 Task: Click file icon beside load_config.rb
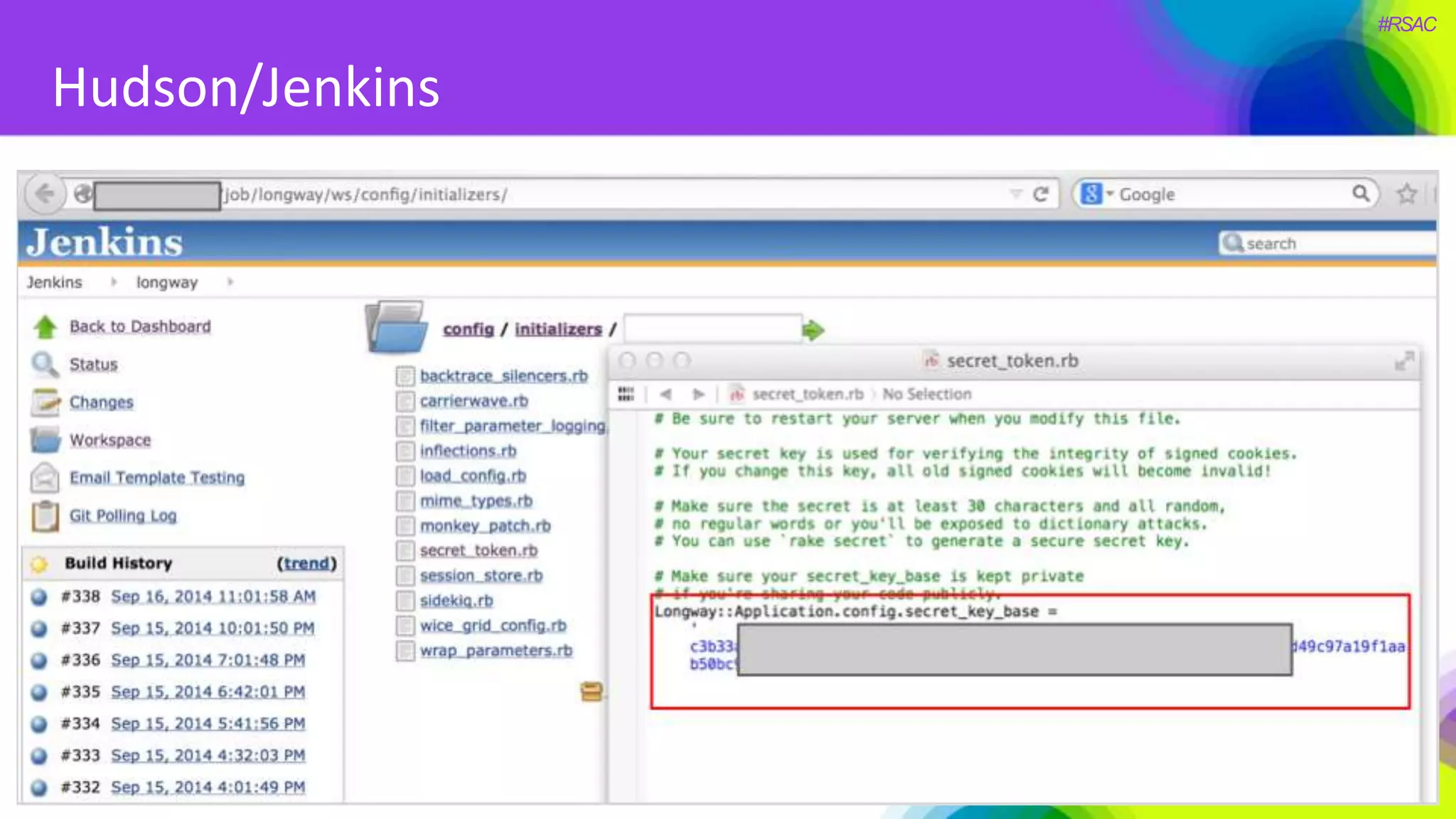point(405,476)
